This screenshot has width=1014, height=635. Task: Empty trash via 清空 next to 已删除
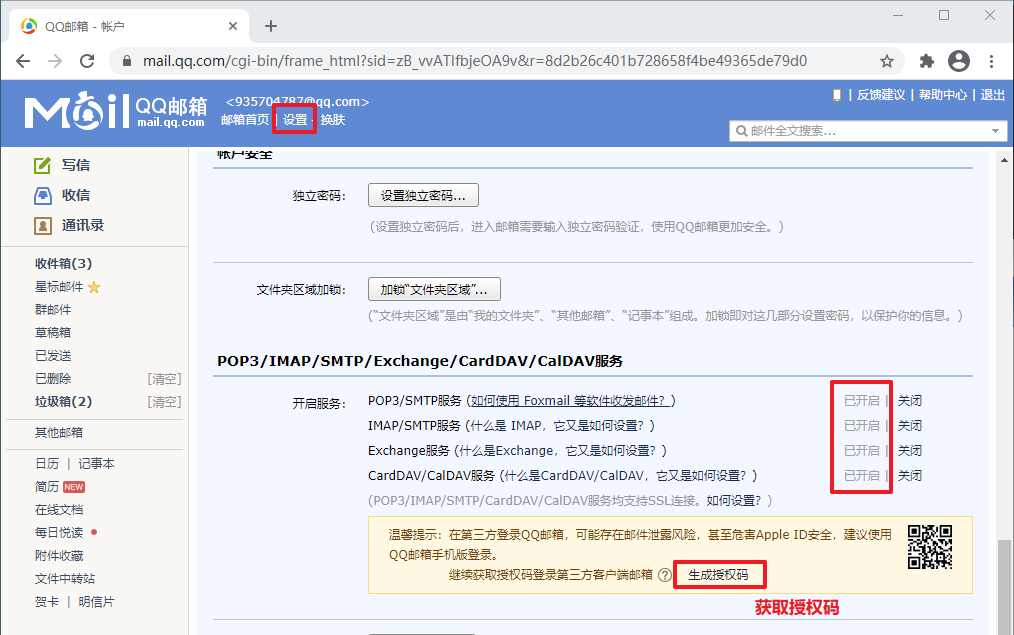(x=165, y=378)
